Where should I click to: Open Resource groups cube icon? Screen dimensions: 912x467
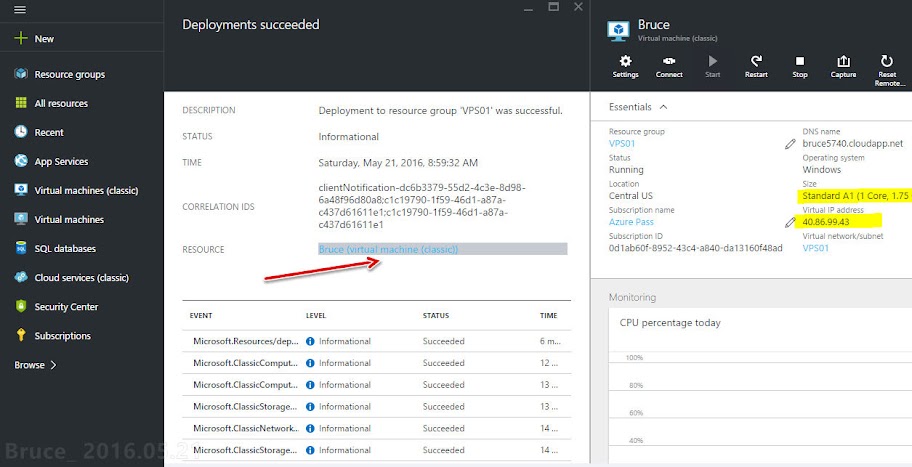click(21, 73)
